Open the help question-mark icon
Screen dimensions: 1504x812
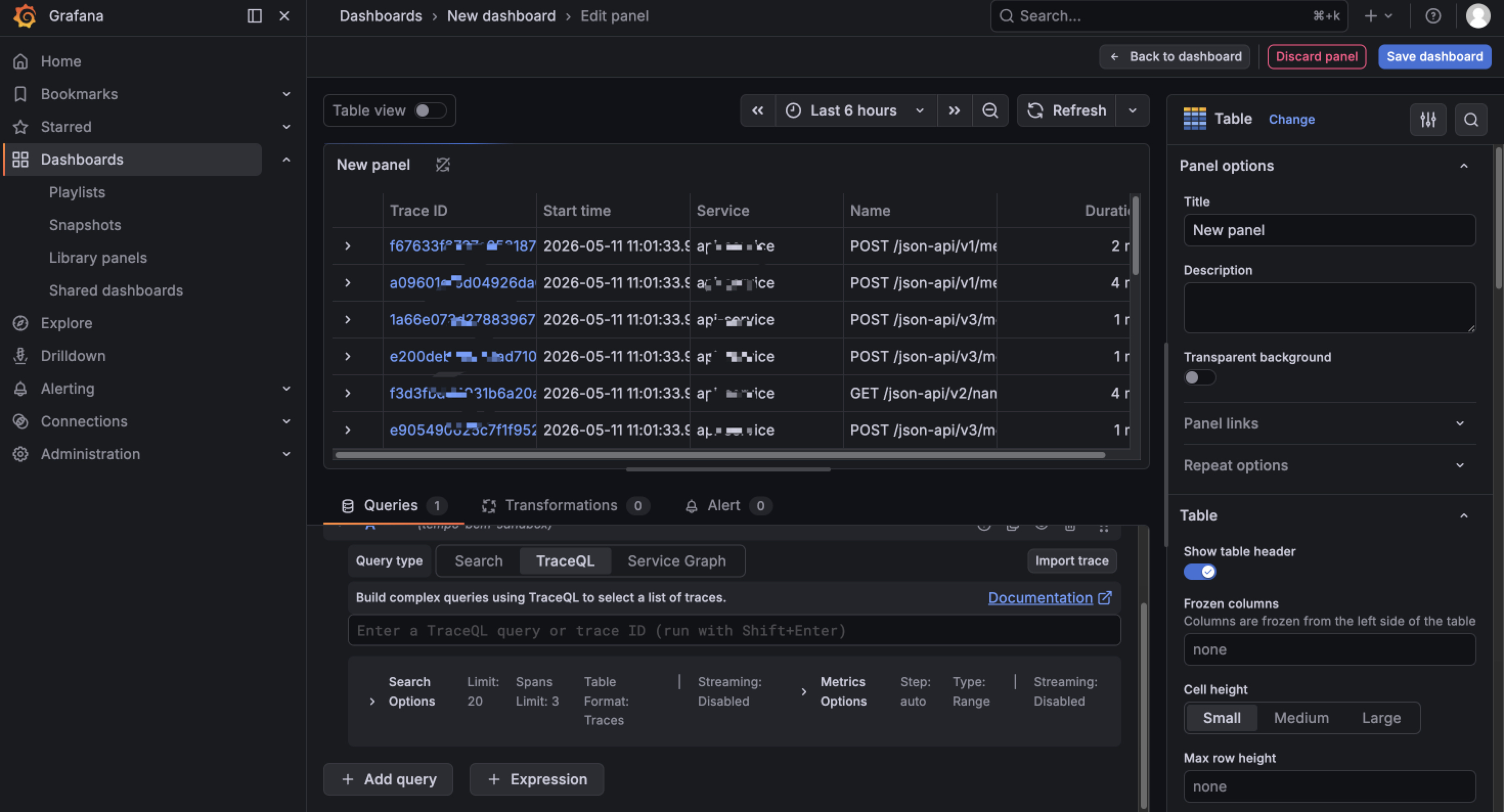[x=1433, y=16]
